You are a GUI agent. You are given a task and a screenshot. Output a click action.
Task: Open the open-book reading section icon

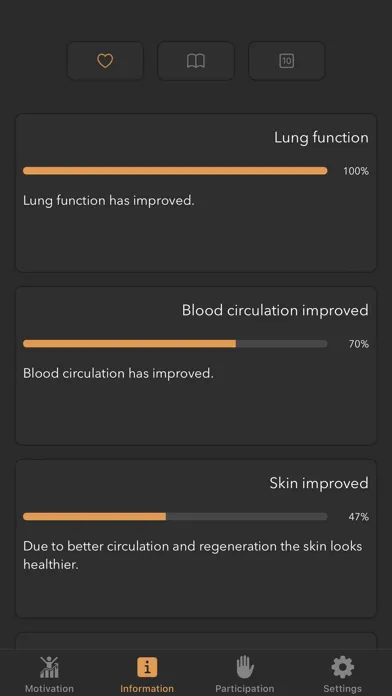pos(196,61)
